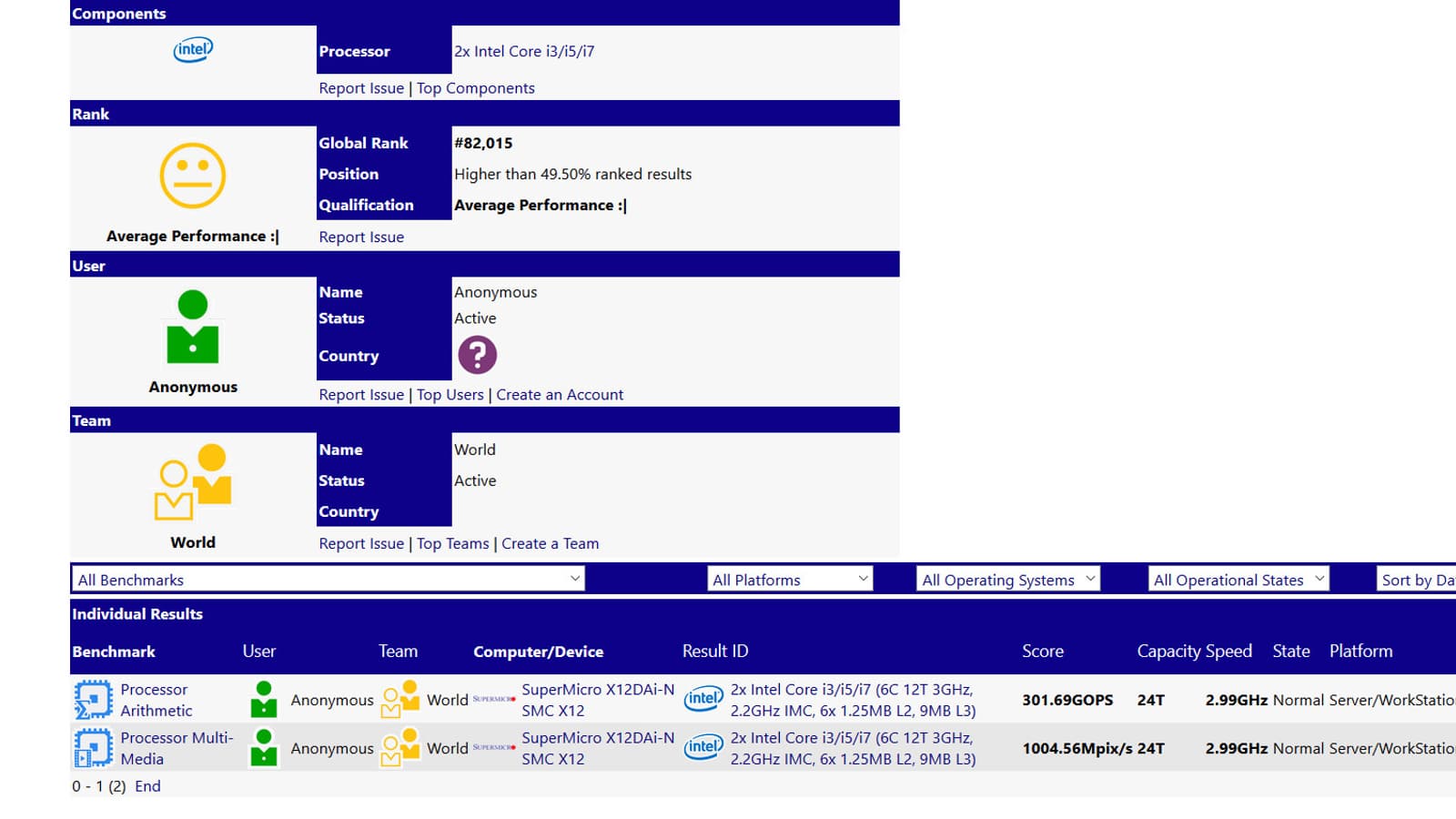Image resolution: width=1456 pixels, height=819 pixels.
Task: Click the Capacity Speed column header
Action: [1195, 652]
